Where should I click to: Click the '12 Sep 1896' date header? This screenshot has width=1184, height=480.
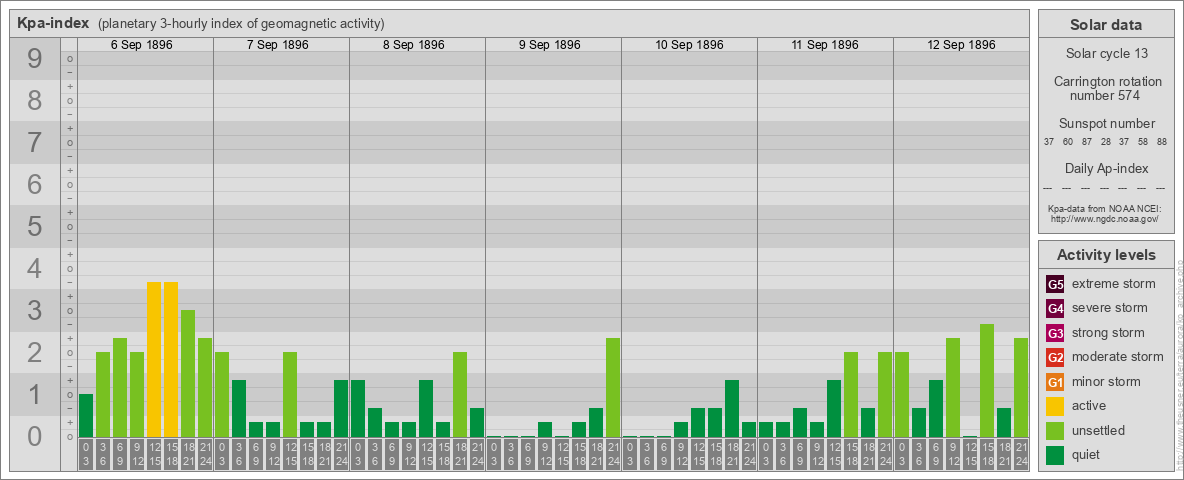point(960,45)
